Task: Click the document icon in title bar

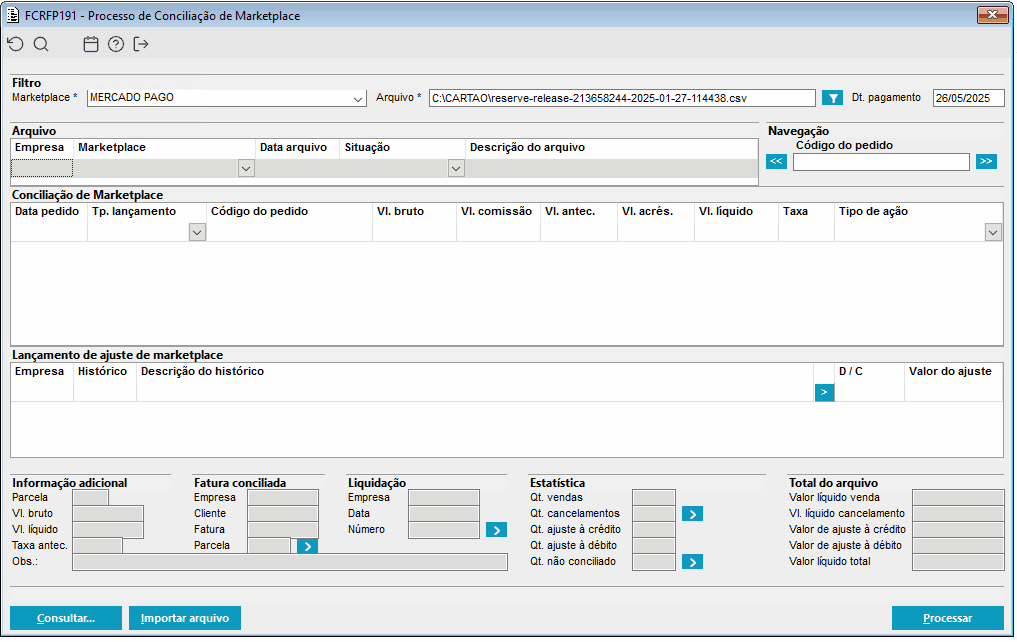Action: pos(13,15)
